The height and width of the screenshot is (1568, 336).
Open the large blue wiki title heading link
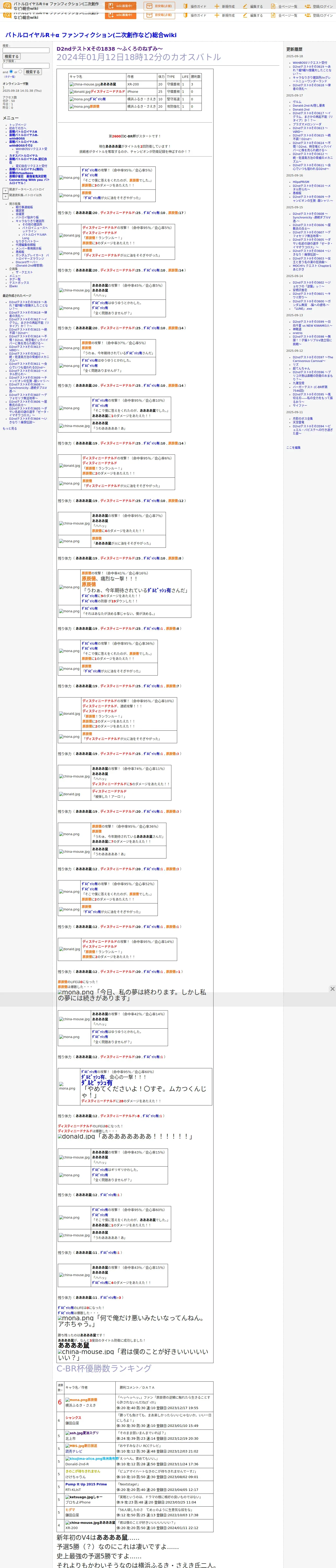(91, 35)
